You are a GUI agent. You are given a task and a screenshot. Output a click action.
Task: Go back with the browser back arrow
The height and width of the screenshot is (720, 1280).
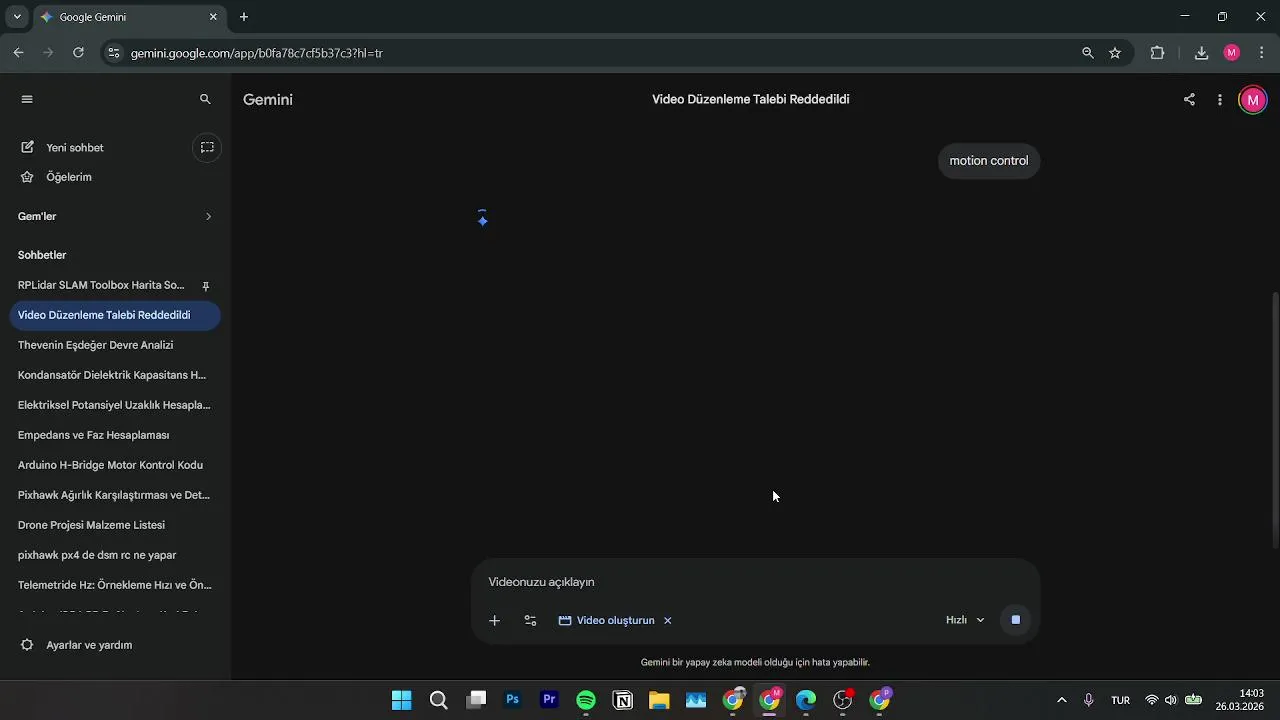(x=18, y=53)
